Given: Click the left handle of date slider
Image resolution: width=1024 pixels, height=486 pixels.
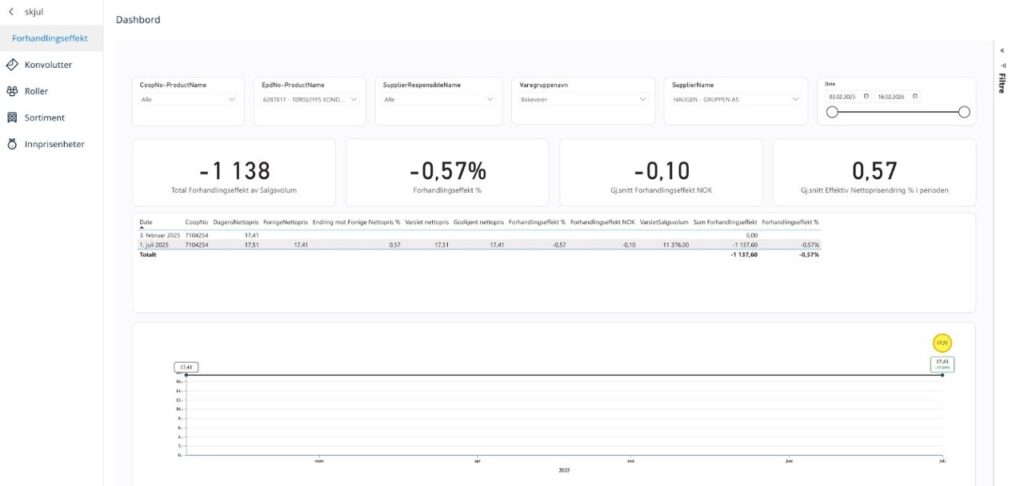Looking at the screenshot, I should point(831,112).
